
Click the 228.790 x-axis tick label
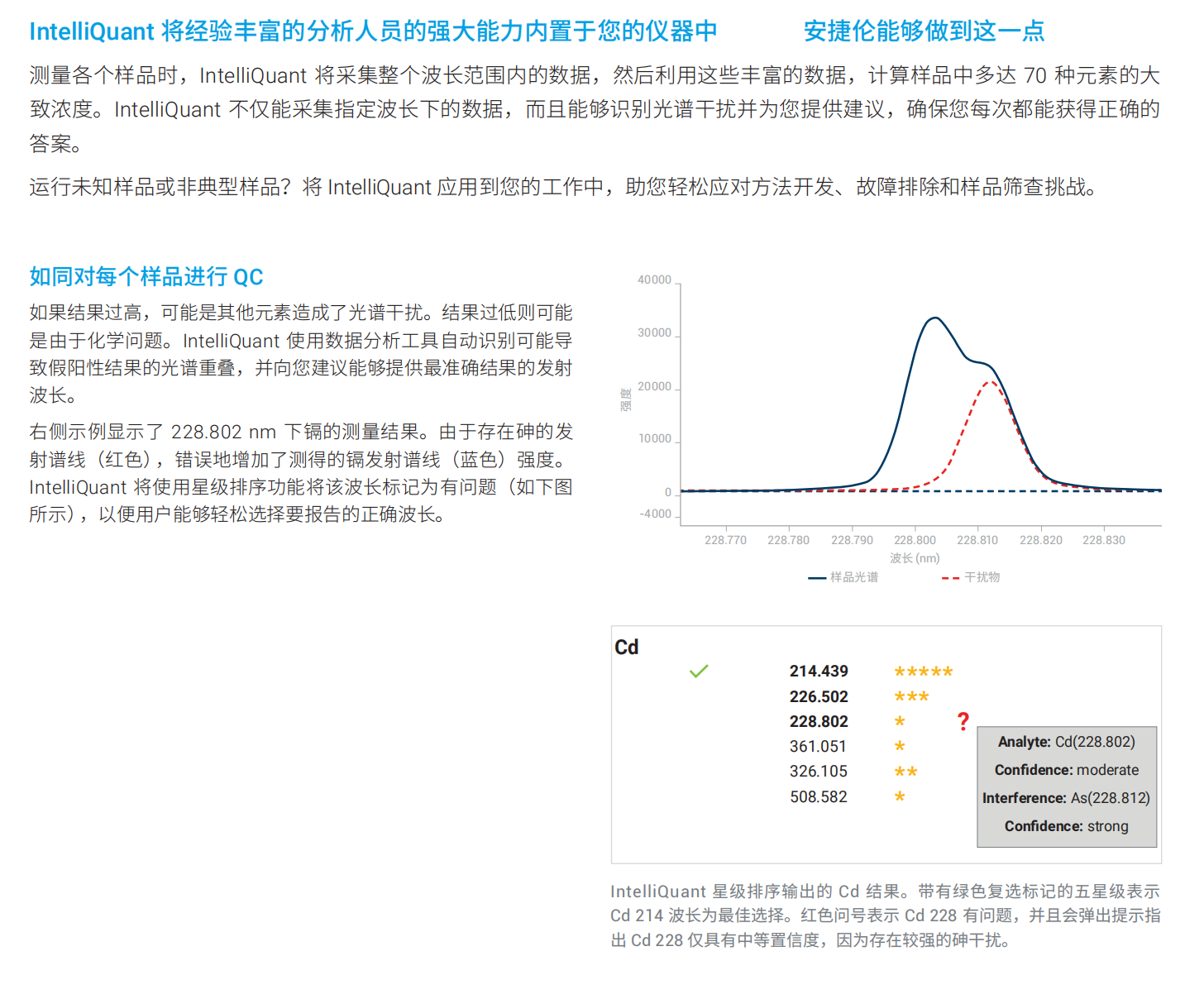click(852, 540)
